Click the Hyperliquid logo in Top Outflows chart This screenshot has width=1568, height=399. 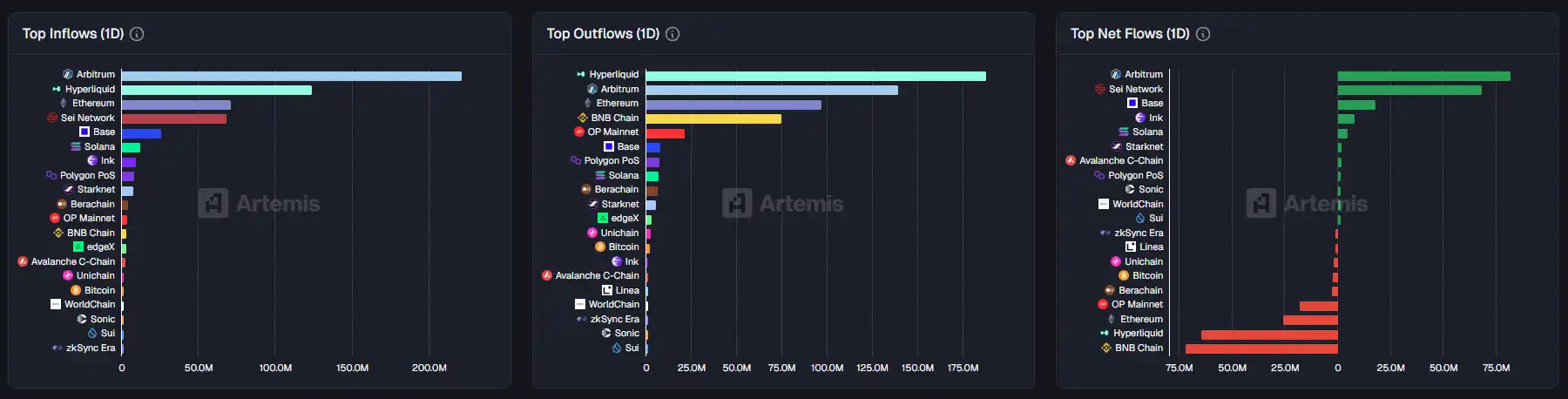[x=581, y=75]
